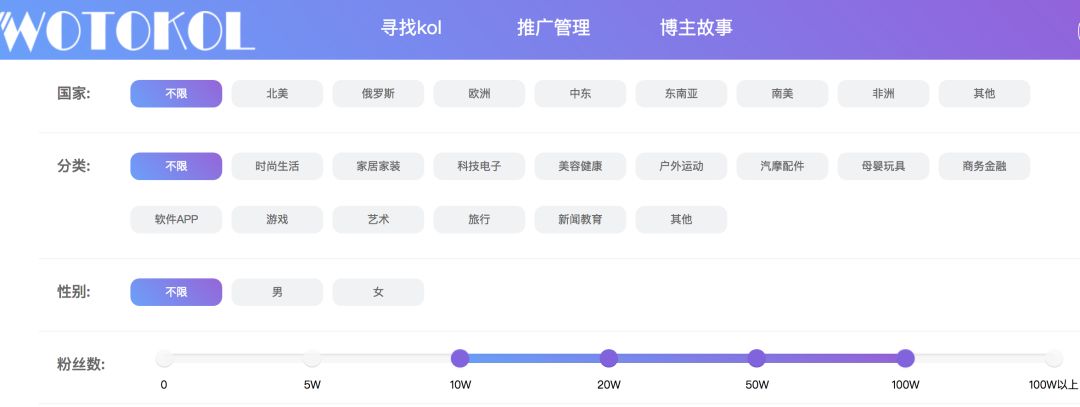Image resolution: width=1080 pixels, height=407 pixels.
Task: Click the 20W slider handle
Action: 608,358
